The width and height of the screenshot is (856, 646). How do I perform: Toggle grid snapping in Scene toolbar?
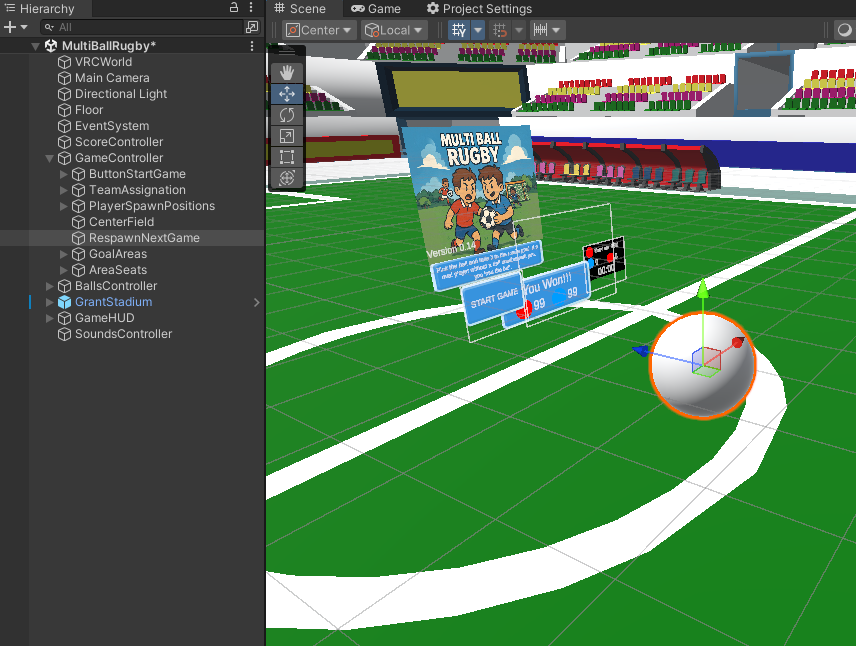[501, 30]
